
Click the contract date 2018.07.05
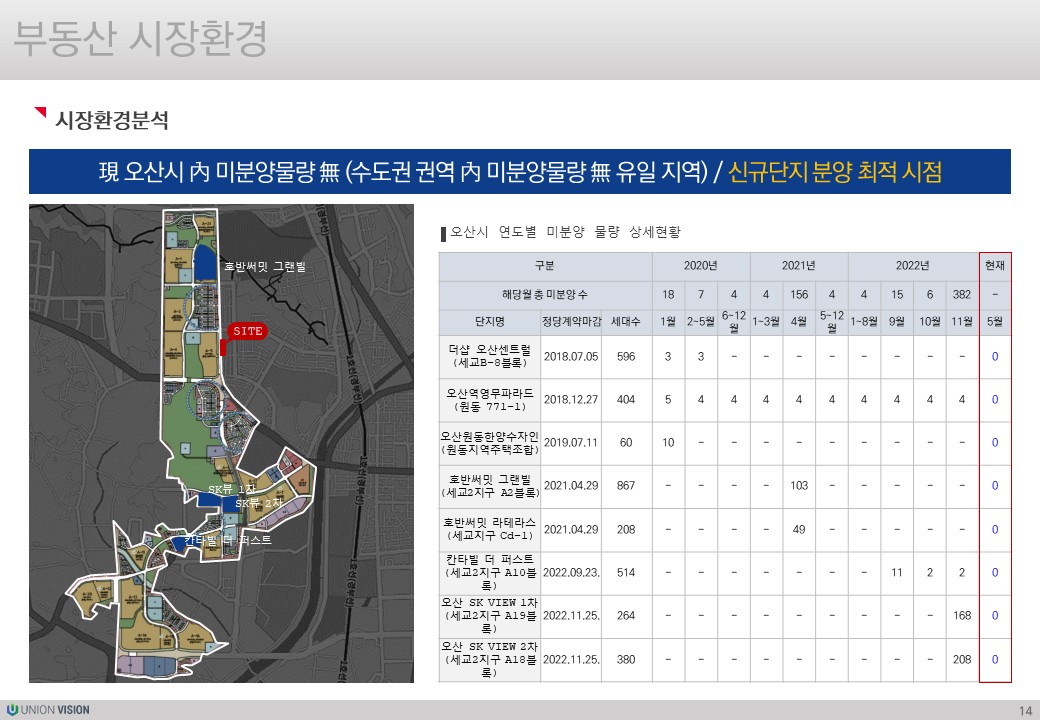tap(571, 357)
